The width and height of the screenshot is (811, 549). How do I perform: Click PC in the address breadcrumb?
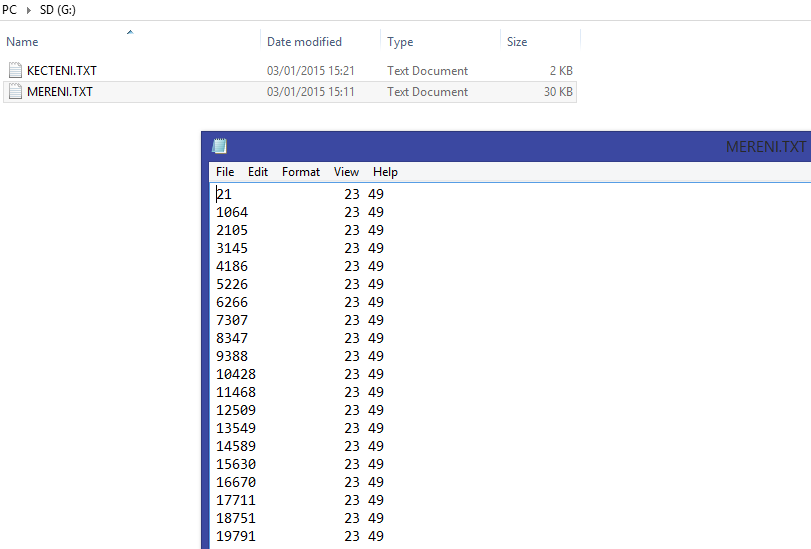tap(10, 10)
